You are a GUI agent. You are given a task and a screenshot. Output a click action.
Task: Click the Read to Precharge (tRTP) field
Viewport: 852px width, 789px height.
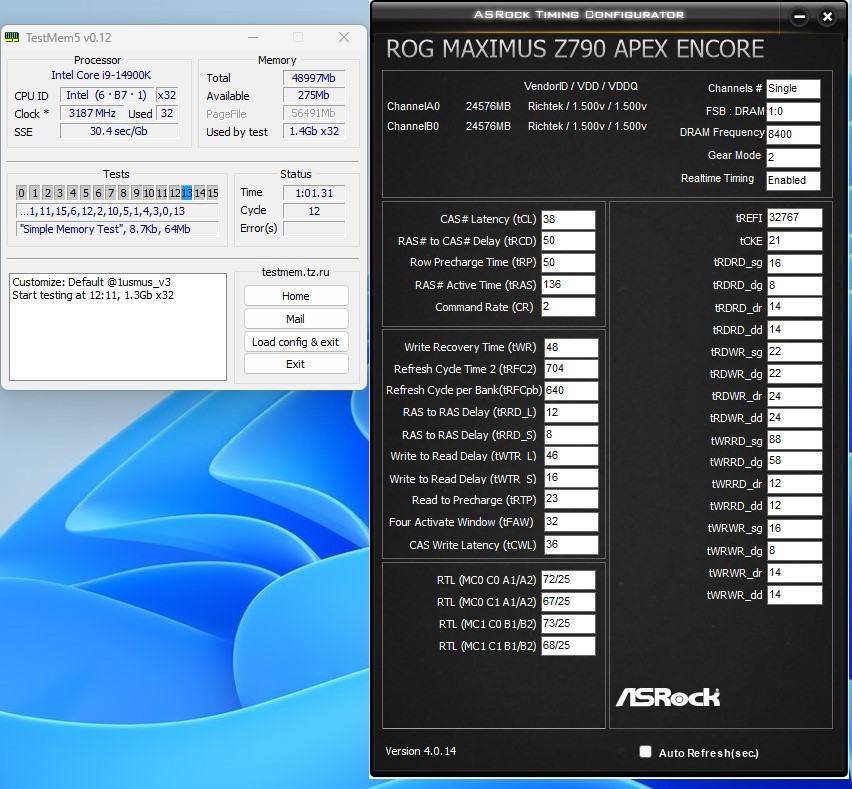point(571,499)
